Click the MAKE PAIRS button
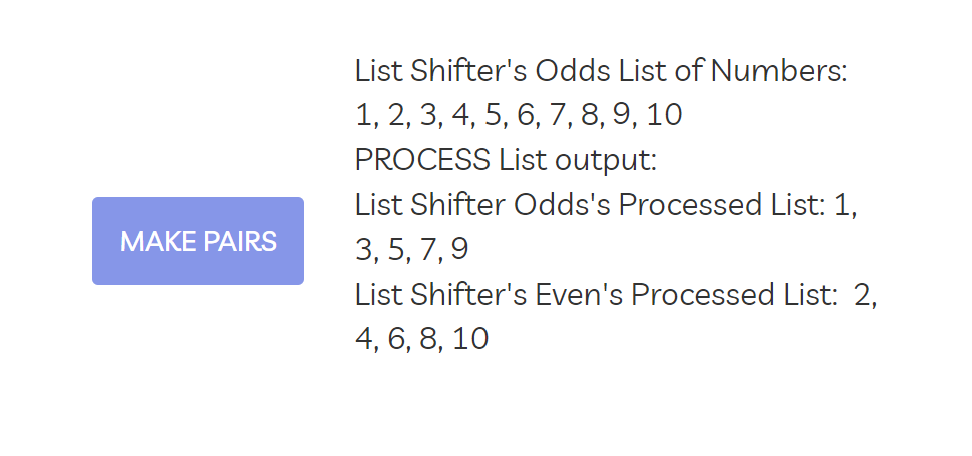The image size is (972, 456). pyautogui.click(x=198, y=241)
